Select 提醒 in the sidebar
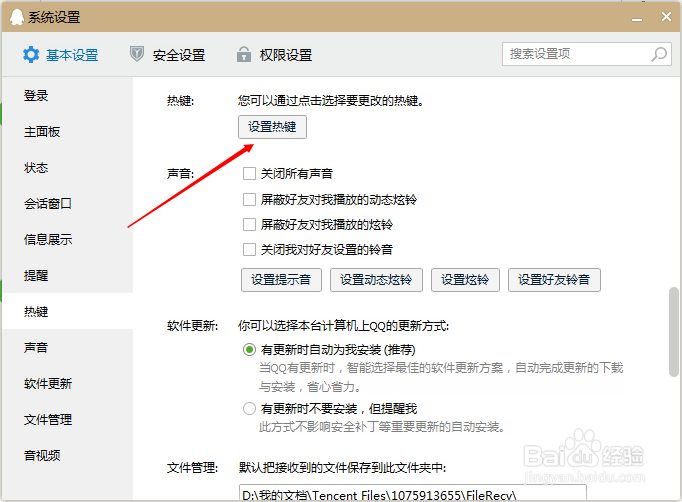This screenshot has height=502, width=682. 67,275
